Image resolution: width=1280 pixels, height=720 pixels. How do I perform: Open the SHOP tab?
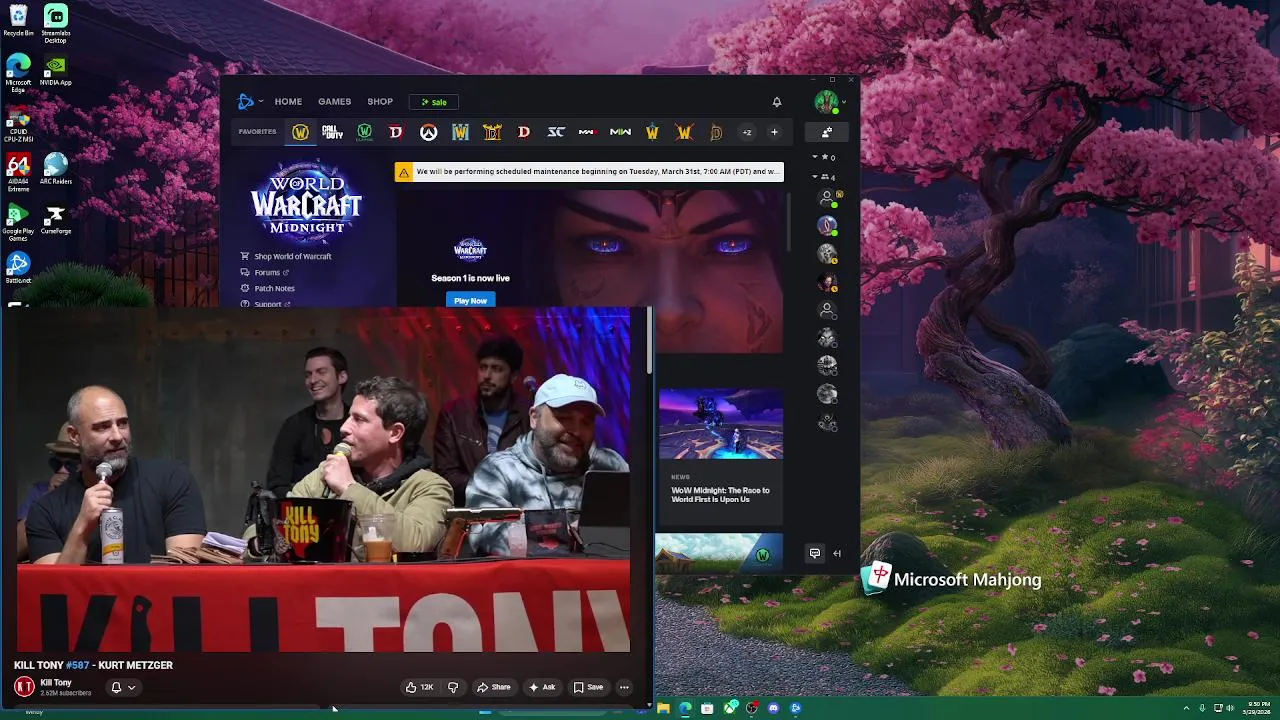[380, 101]
